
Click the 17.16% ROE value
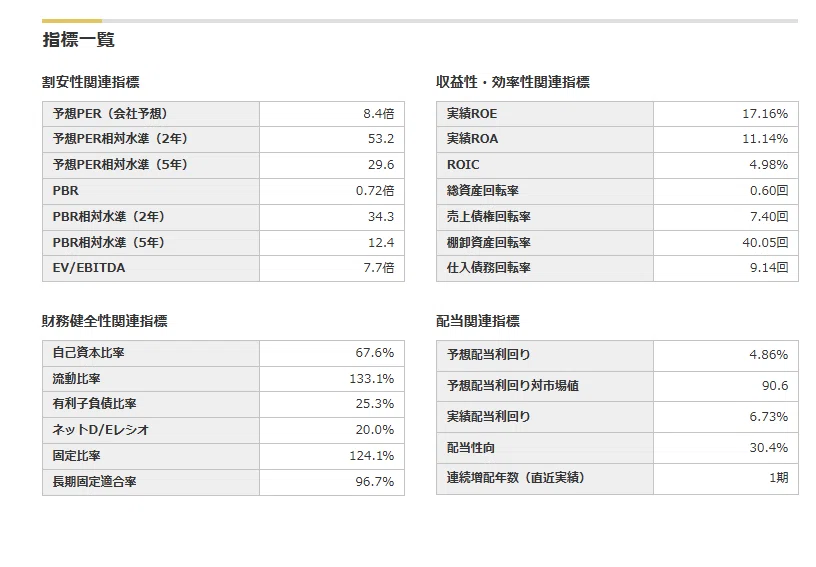tap(764, 114)
